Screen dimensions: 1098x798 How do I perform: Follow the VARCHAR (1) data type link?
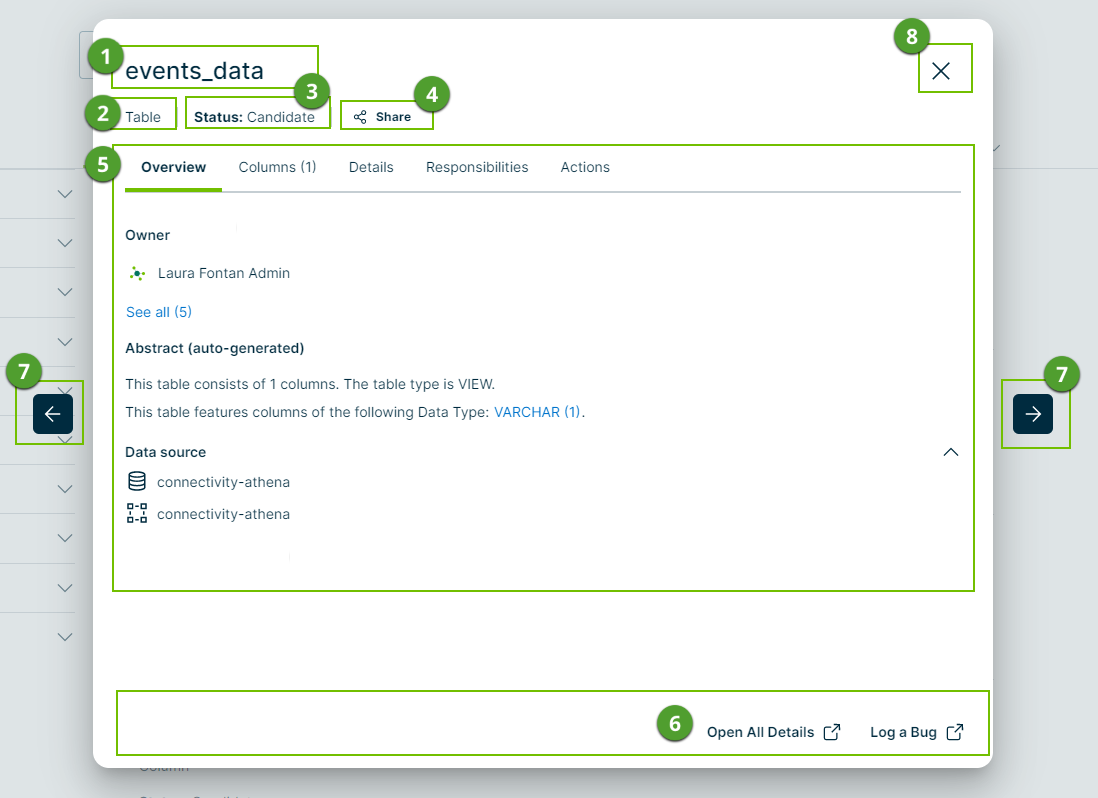(x=538, y=412)
